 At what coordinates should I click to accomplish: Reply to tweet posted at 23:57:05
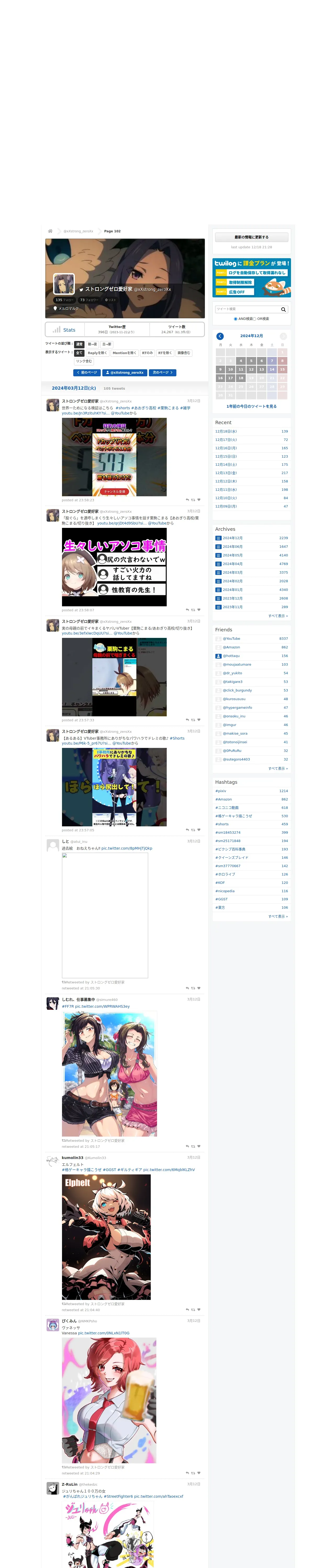[187, 830]
